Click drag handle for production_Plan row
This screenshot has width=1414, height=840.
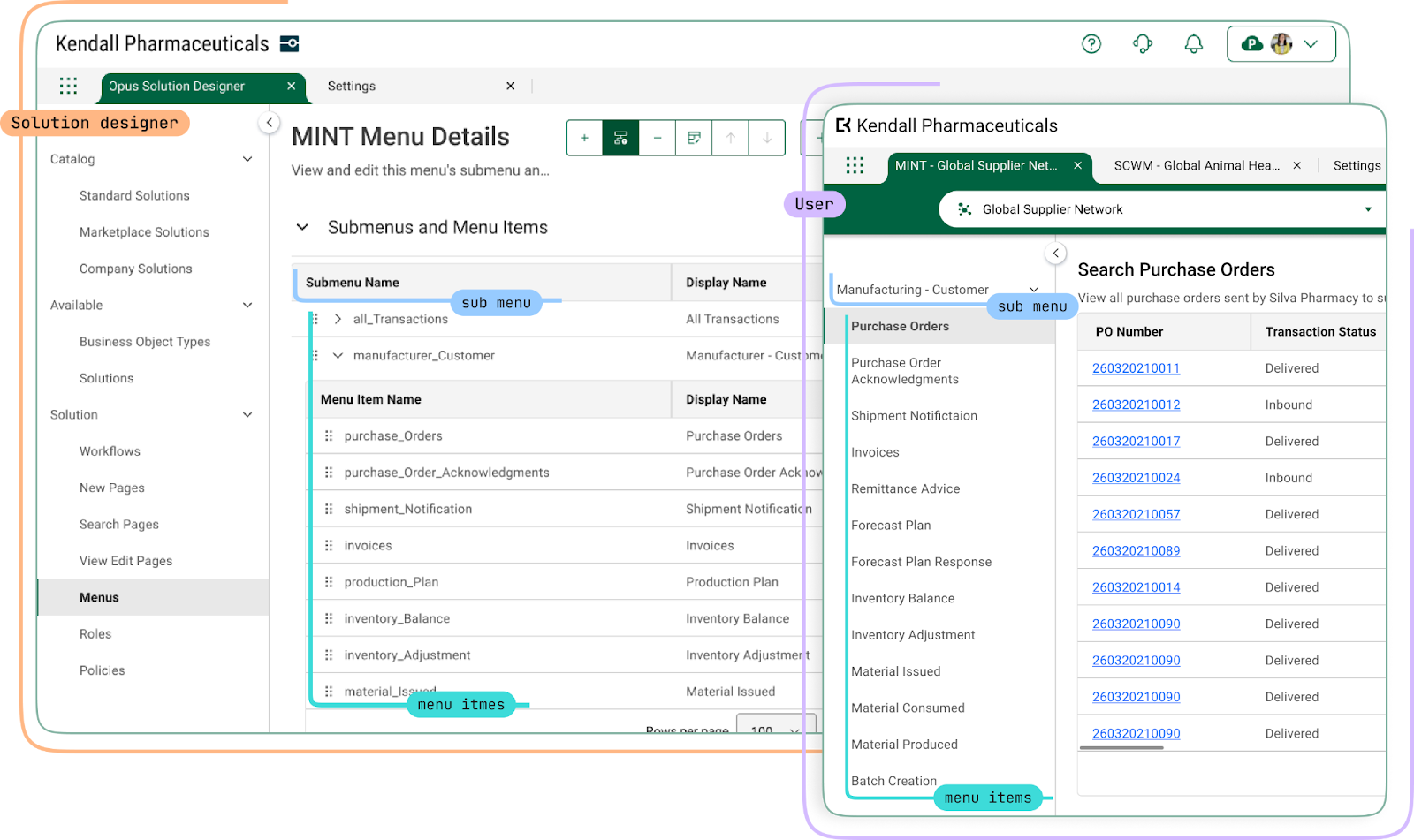329,582
